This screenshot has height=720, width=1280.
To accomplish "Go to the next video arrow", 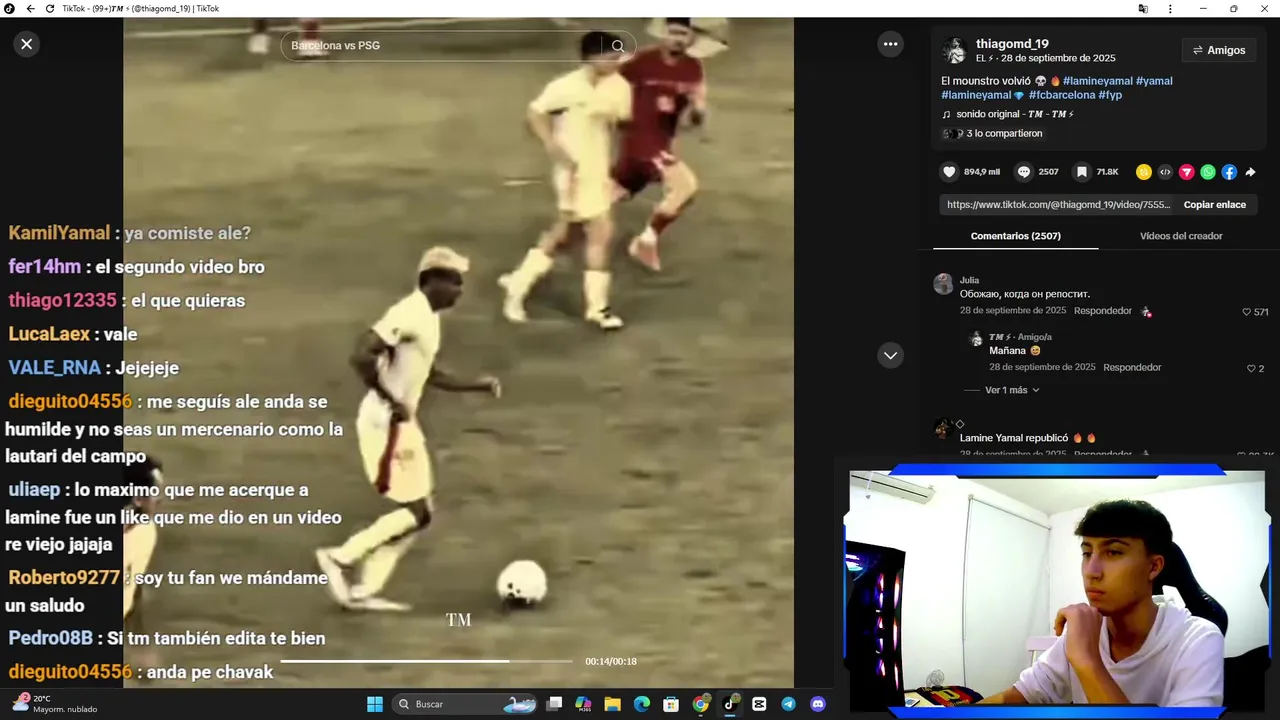I will click(x=890, y=355).
